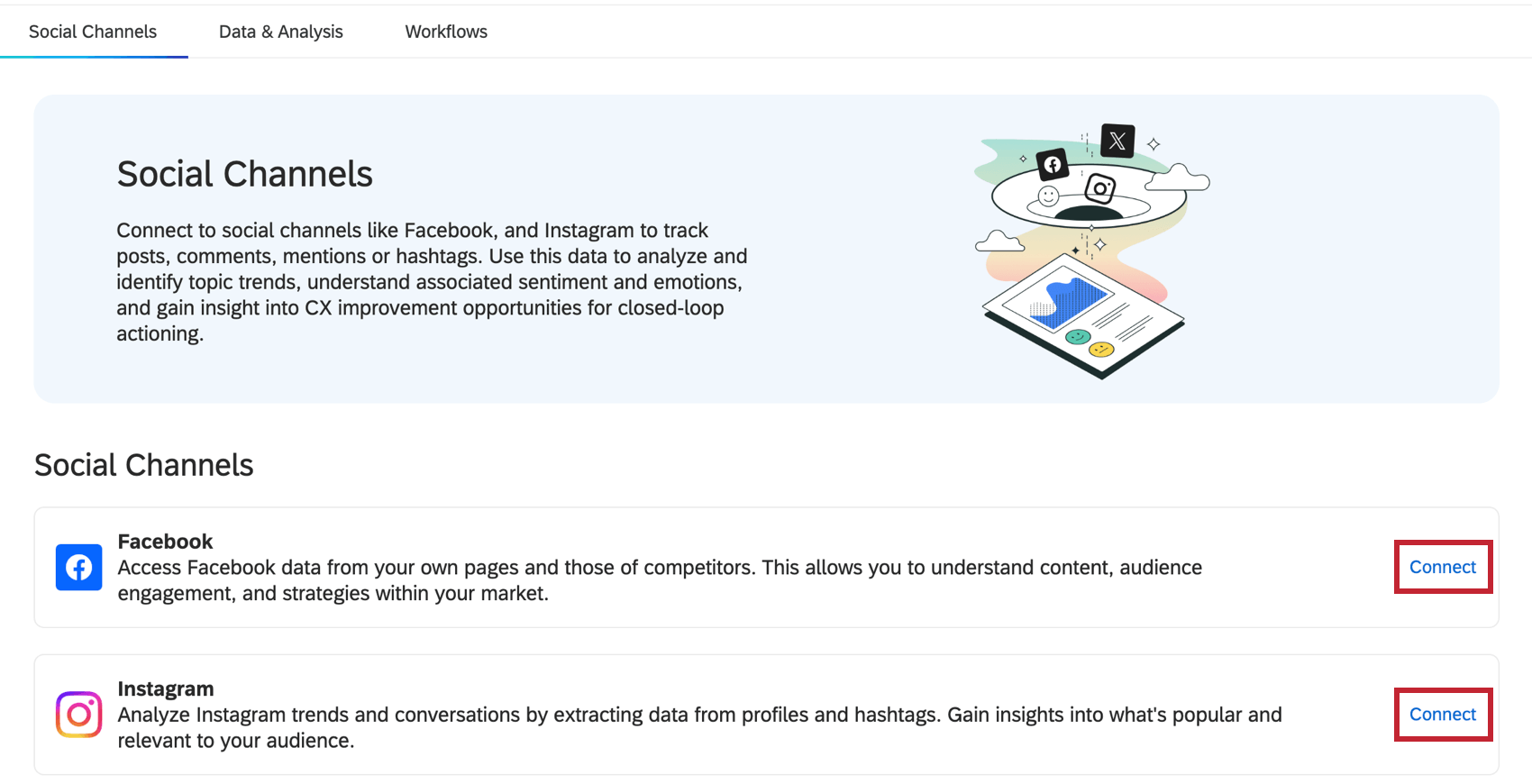Image resolution: width=1532 pixels, height=784 pixels.
Task: Click the Facebook logo in the channel list
Action: tap(78, 568)
